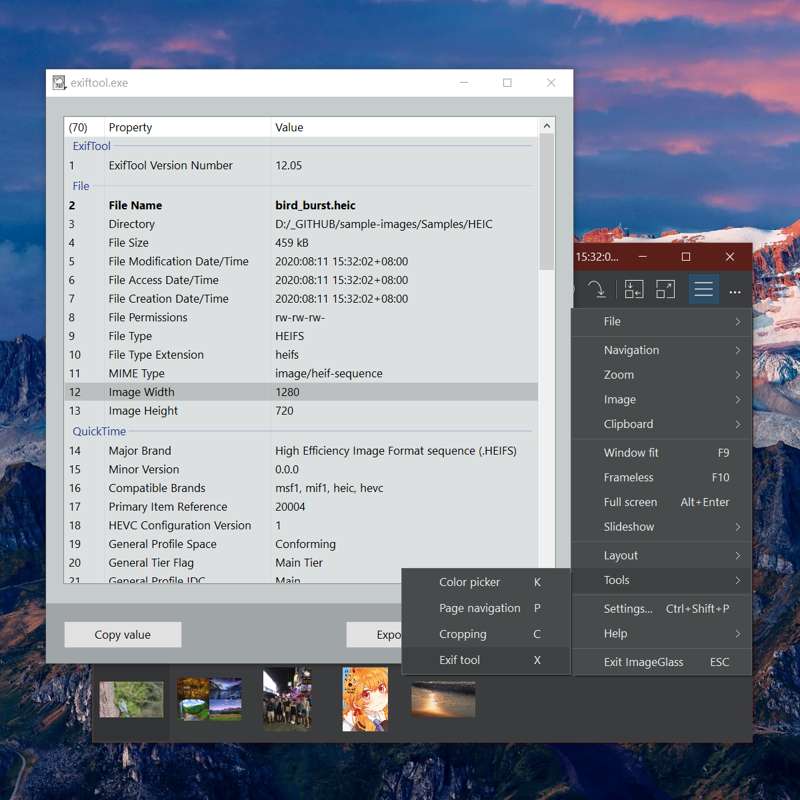Click the exiftool.exe window title icon
This screenshot has height=800, width=800.
click(x=60, y=83)
